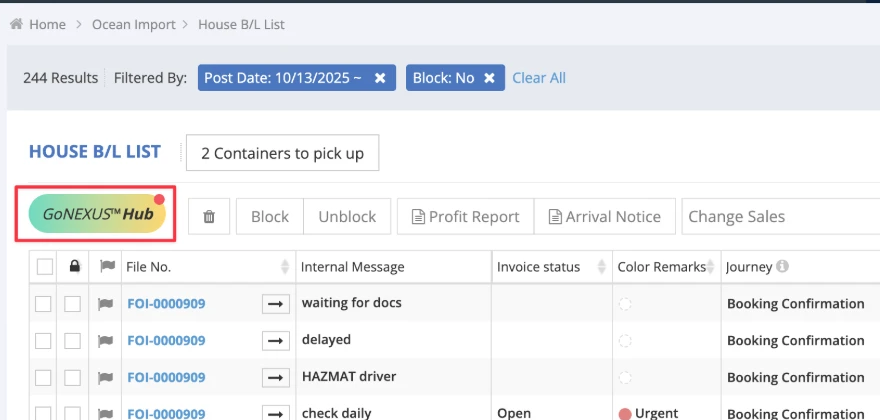Image resolution: width=880 pixels, height=420 pixels.
Task: Click the document icon on Profit Report
Action: pos(418,217)
